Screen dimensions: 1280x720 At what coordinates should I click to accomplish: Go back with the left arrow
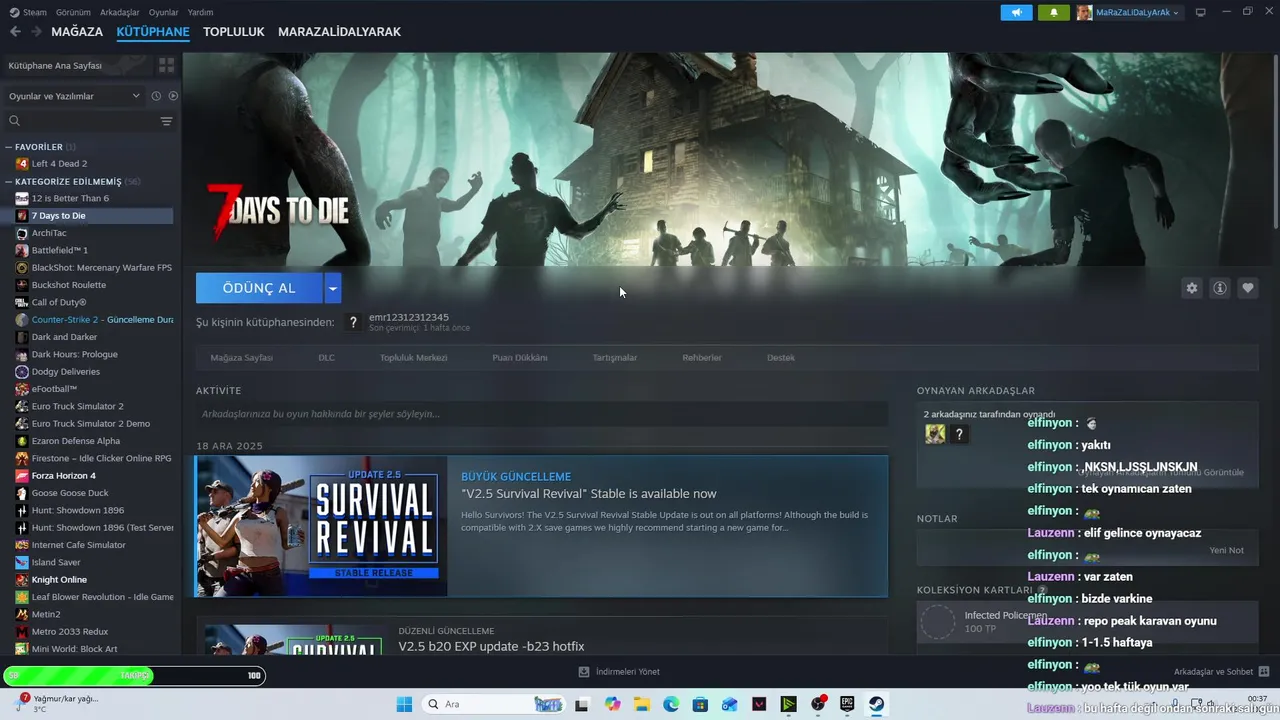[x=15, y=32]
